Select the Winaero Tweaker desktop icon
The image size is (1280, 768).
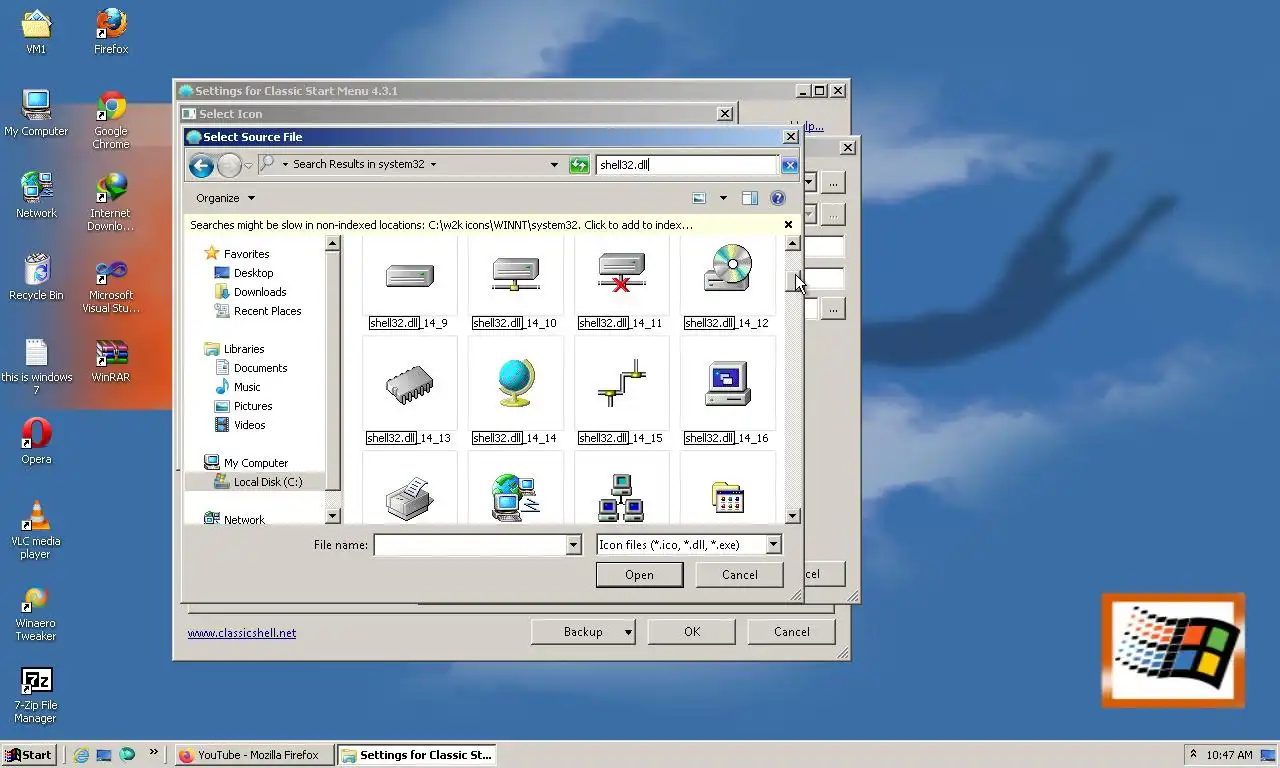coord(36,612)
